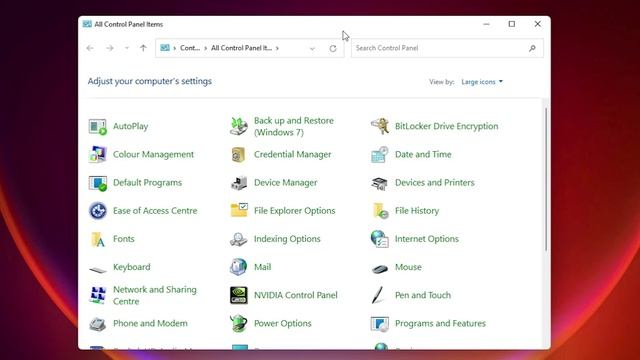Open the Mail icon
Viewport: 640px width, 360px height.
[x=238, y=267]
